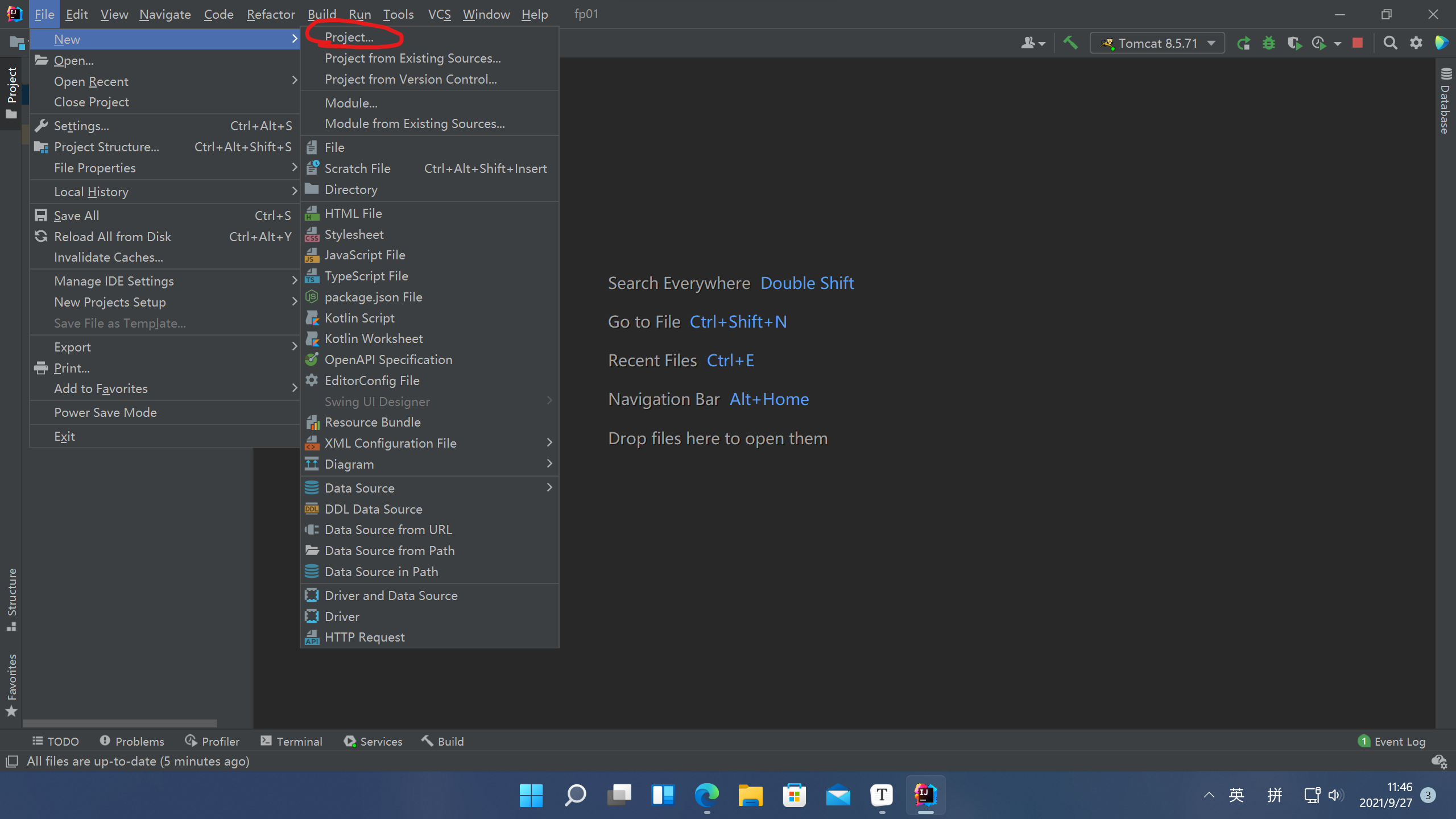Expand the File Properties submenu
The height and width of the screenshot is (819, 1456).
[165, 168]
